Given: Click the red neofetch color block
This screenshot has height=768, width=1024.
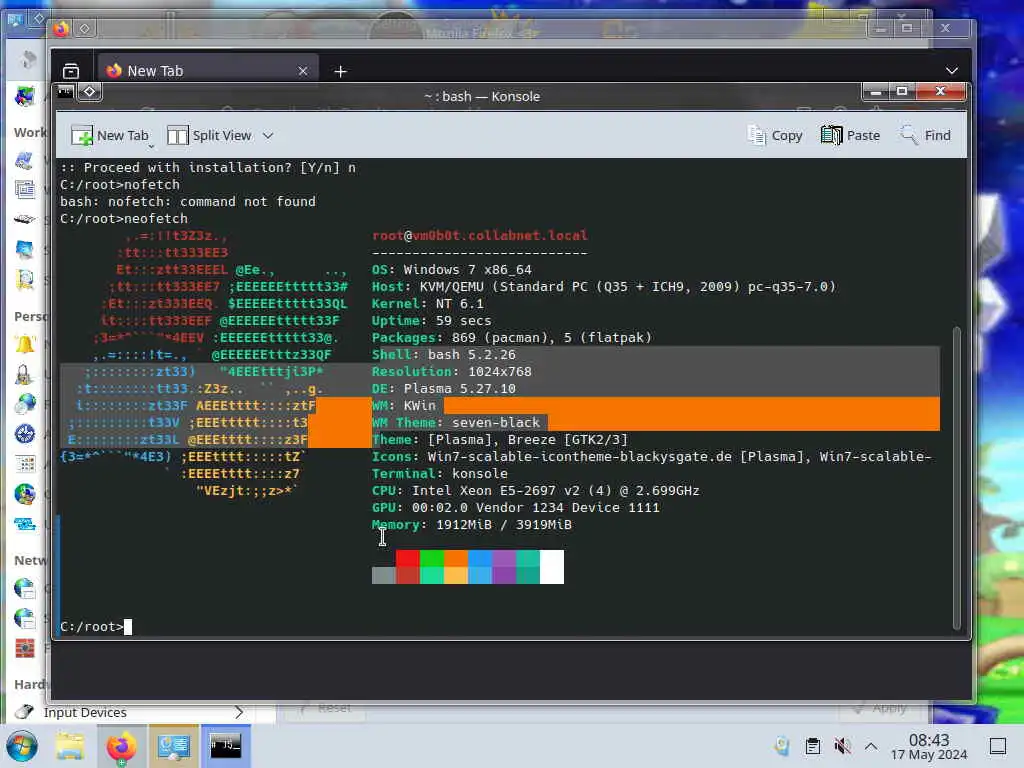Looking at the screenshot, I should click(408, 558).
